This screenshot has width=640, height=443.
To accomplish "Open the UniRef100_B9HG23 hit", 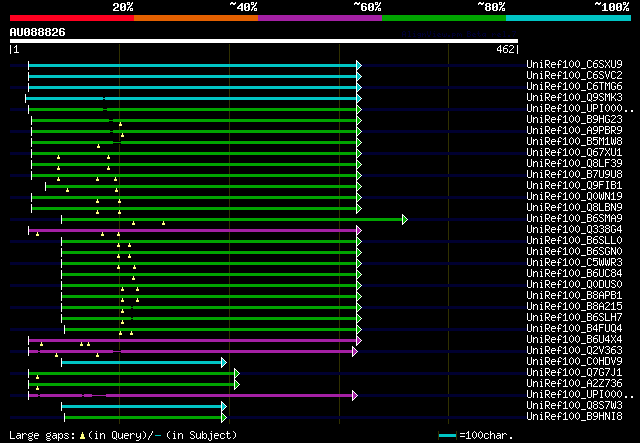I will (x=574, y=120).
